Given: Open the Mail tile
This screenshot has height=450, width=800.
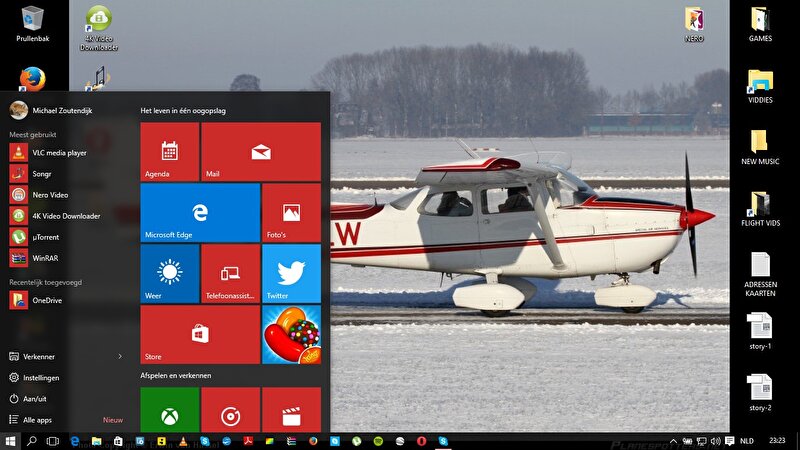Looking at the screenshot, I should pos(260,152).
